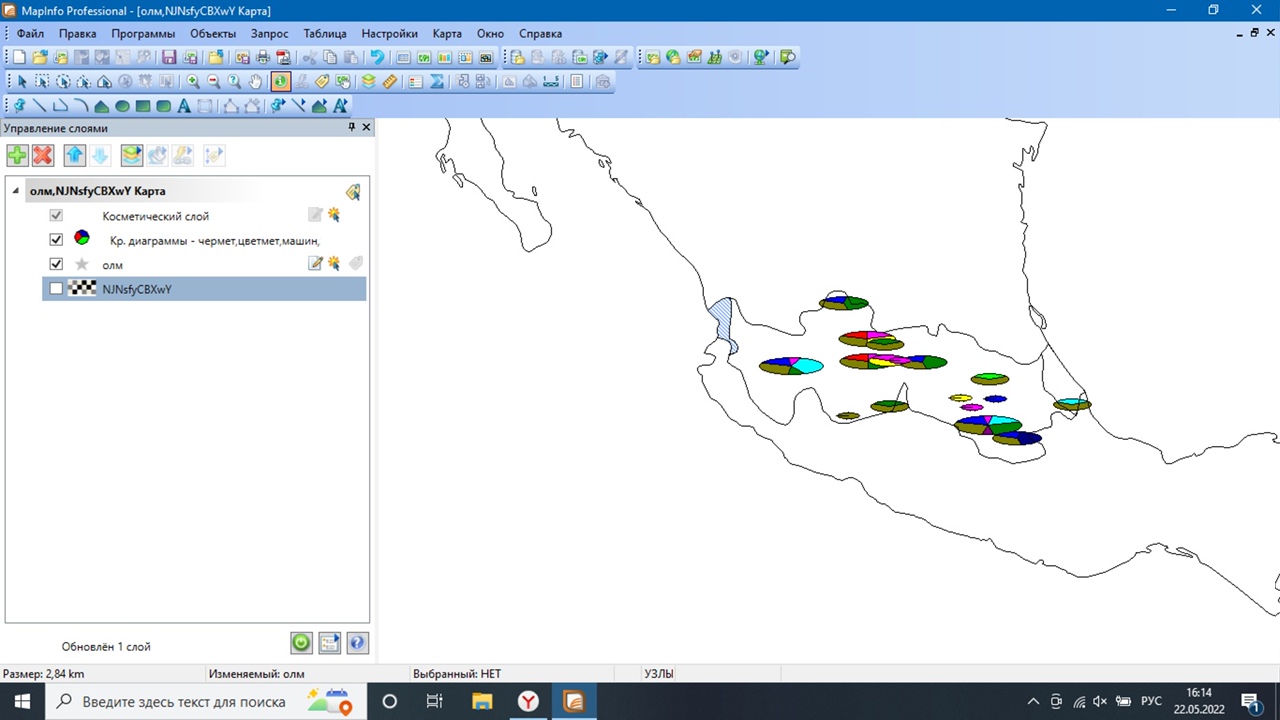Screen dimensions: 1280x720
Task: Select the Info tool in toolbar
Action: coord(281,82)
